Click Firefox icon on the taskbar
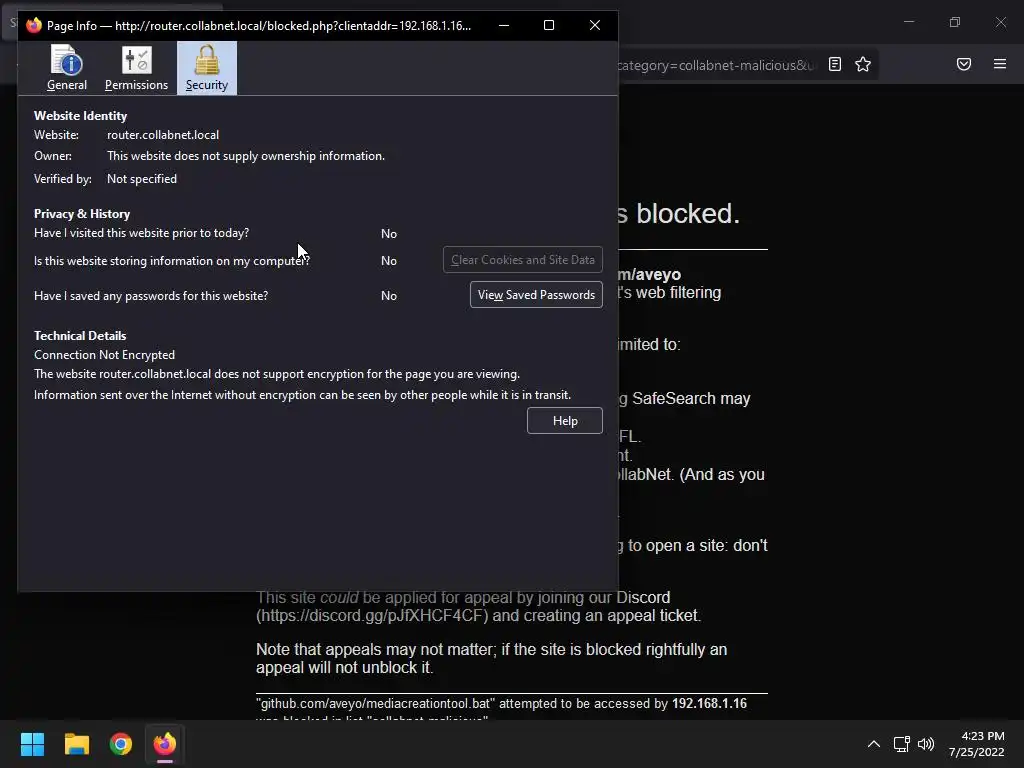This screenshot has height=768, width=1024. coord(165,744)
